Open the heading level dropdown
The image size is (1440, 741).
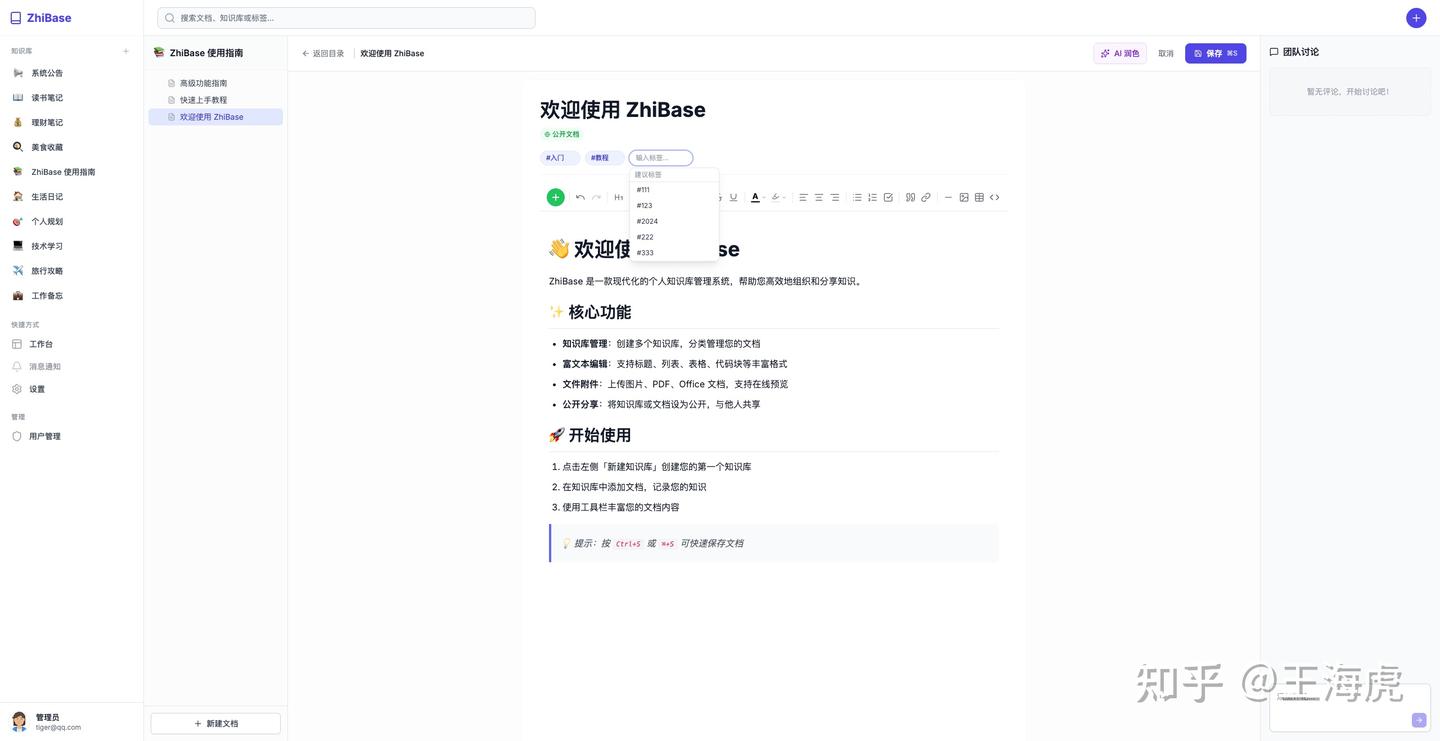pos(619,197)
